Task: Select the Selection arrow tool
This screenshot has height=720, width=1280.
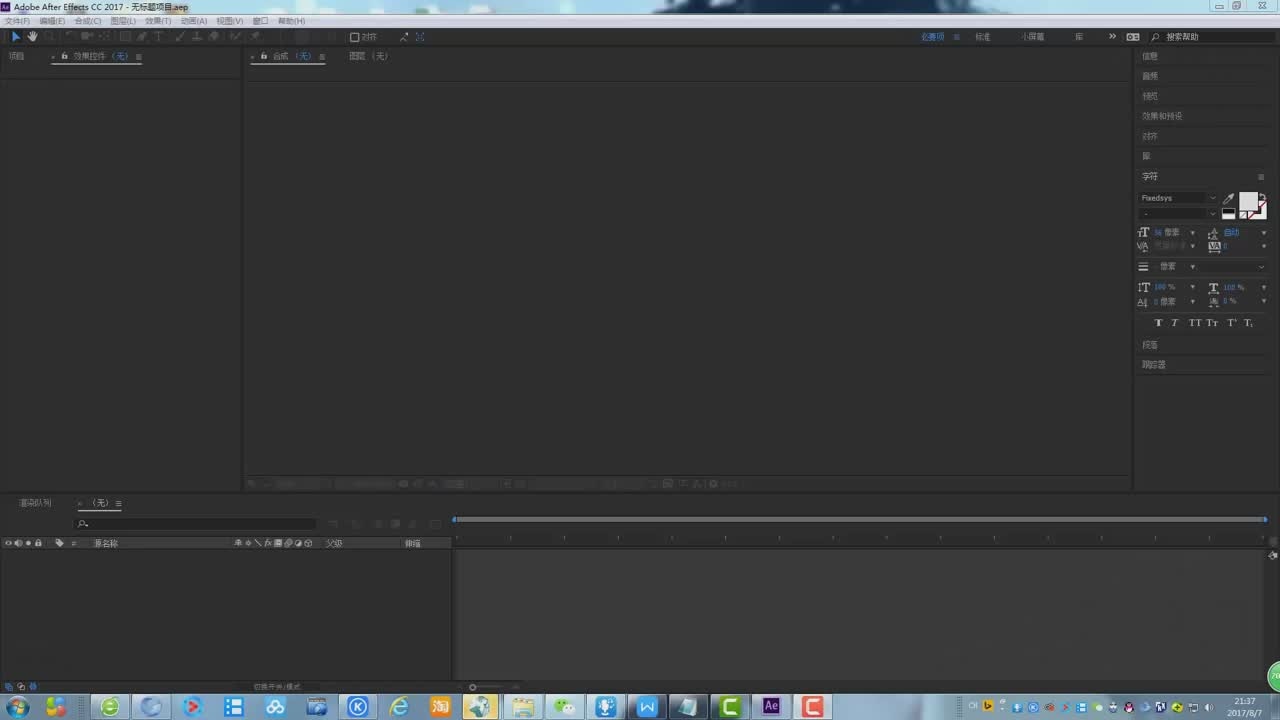Action: (x=16, y=37)
